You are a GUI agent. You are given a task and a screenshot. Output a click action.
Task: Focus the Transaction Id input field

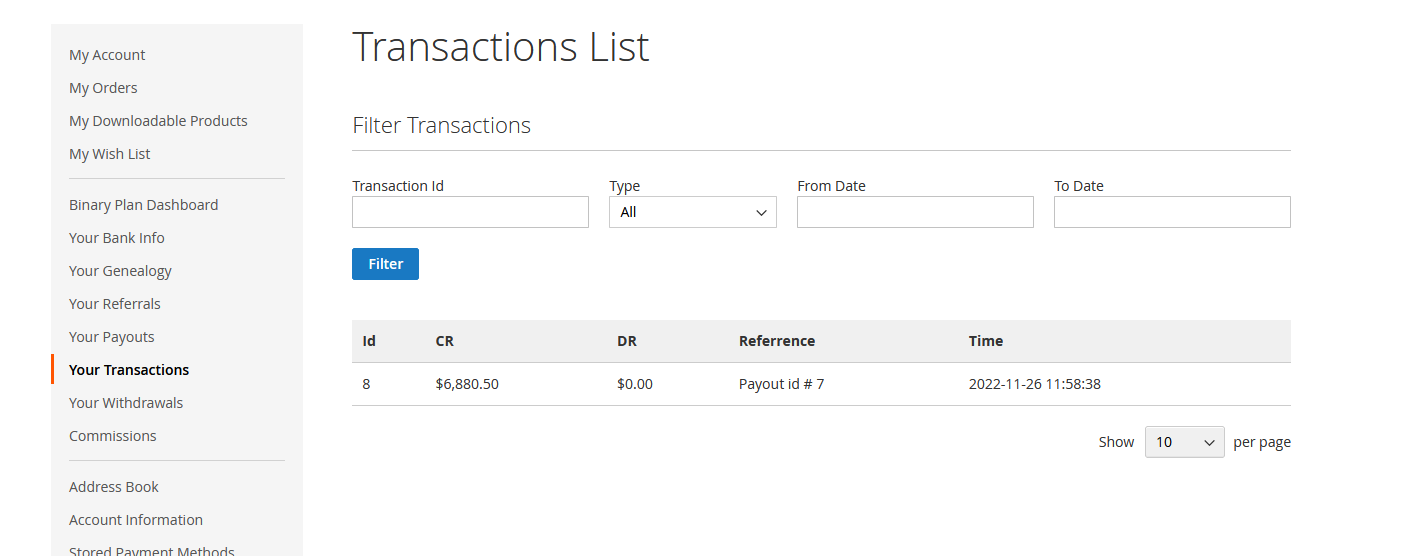click(470, 212)
